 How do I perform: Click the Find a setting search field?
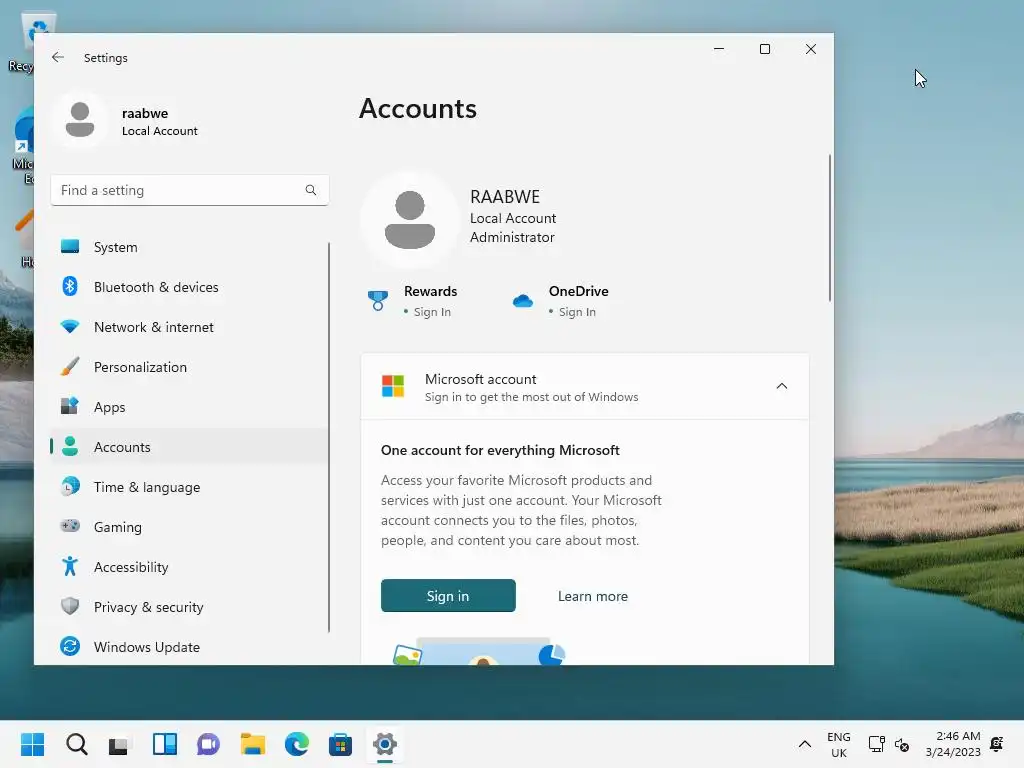[189, 190]
